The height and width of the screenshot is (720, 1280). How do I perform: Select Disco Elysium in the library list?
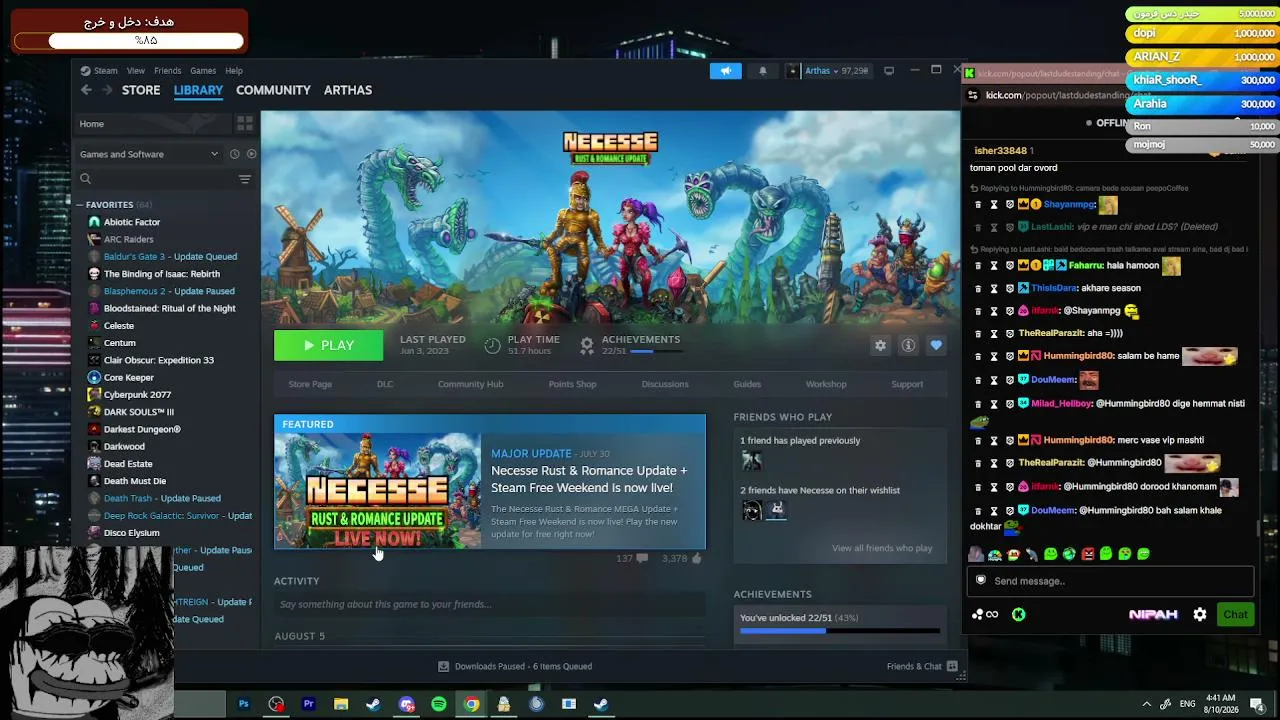tap(131, 533)
